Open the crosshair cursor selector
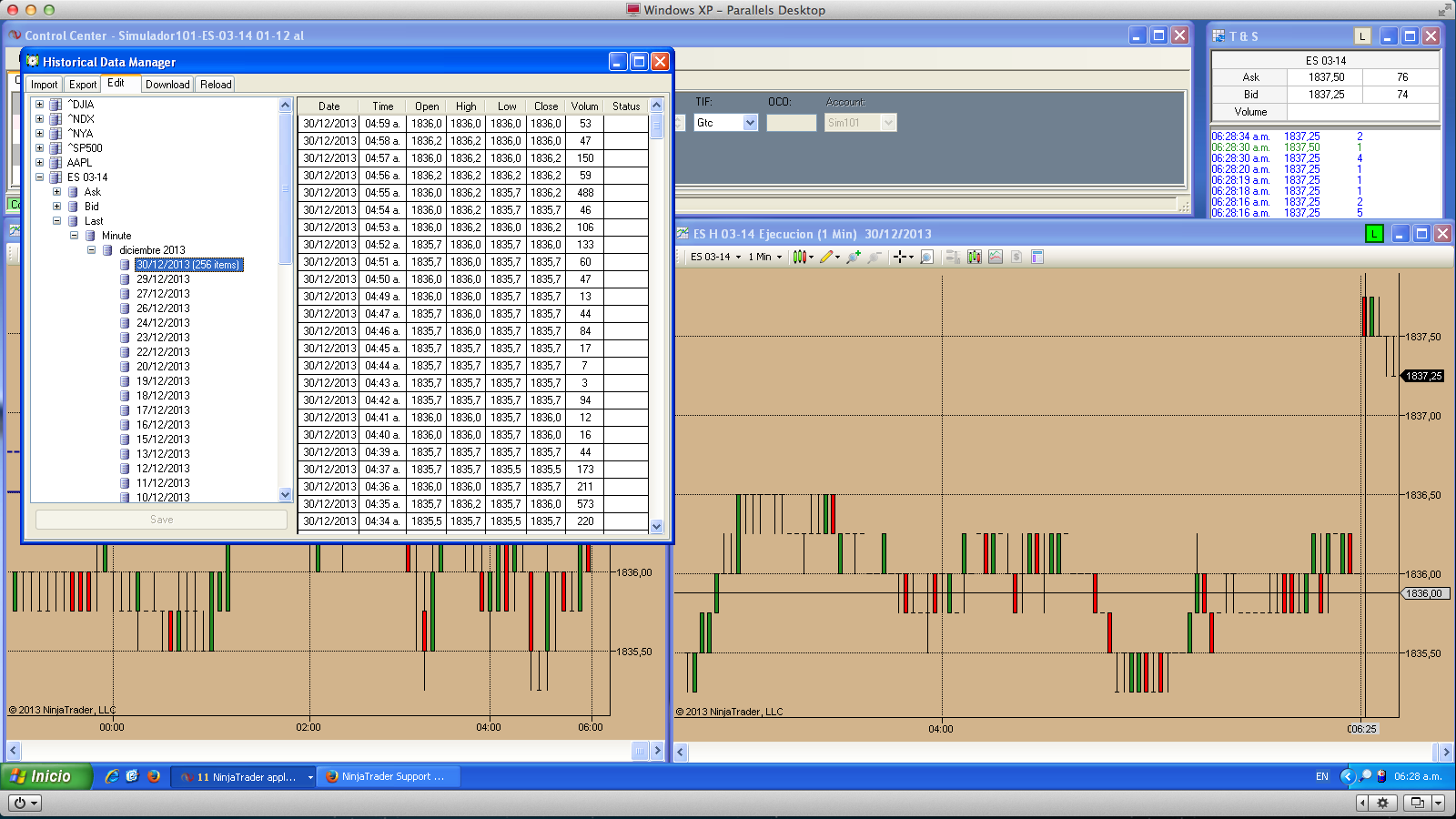The image size is (1456, 819). pos(901,257)
